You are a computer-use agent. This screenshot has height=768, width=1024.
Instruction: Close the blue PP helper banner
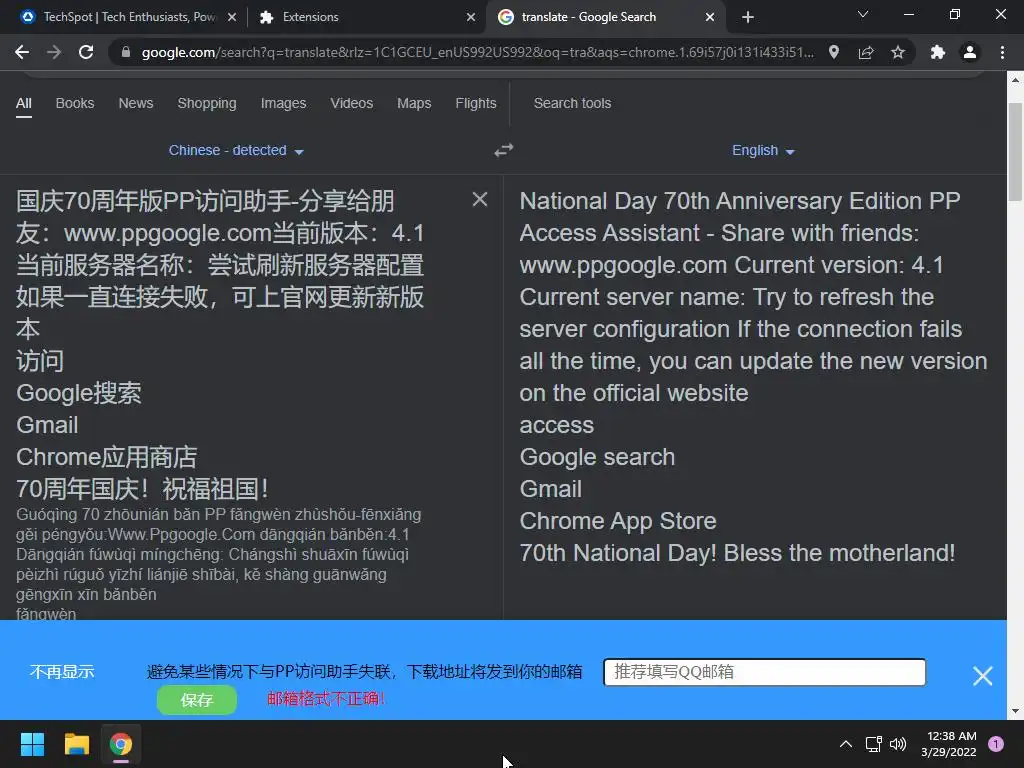point(982,675)
